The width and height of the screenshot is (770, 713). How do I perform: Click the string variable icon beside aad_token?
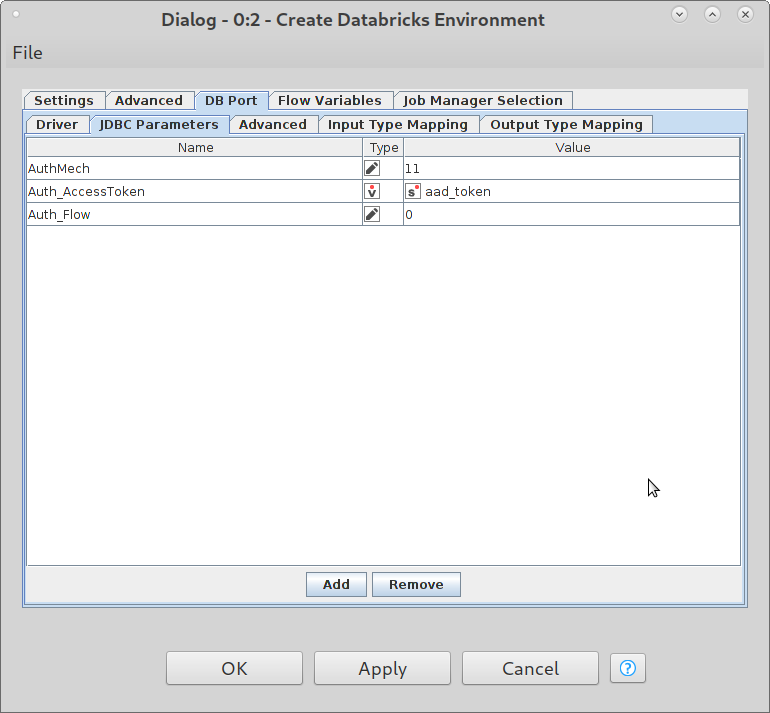[x=412, y=192]
